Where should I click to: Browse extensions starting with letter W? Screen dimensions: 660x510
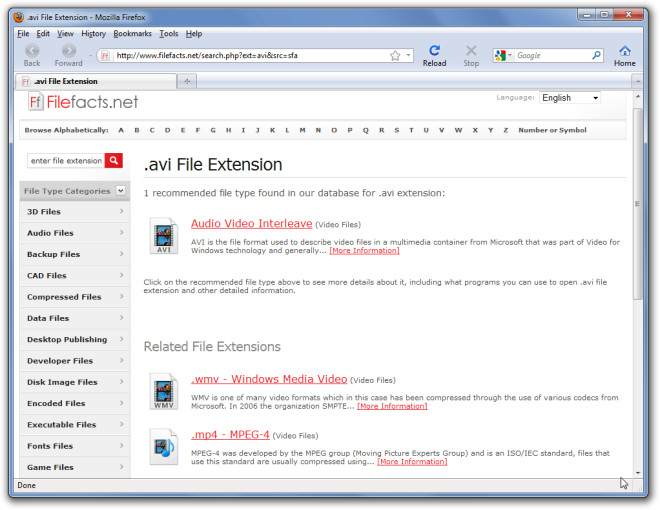458,130
